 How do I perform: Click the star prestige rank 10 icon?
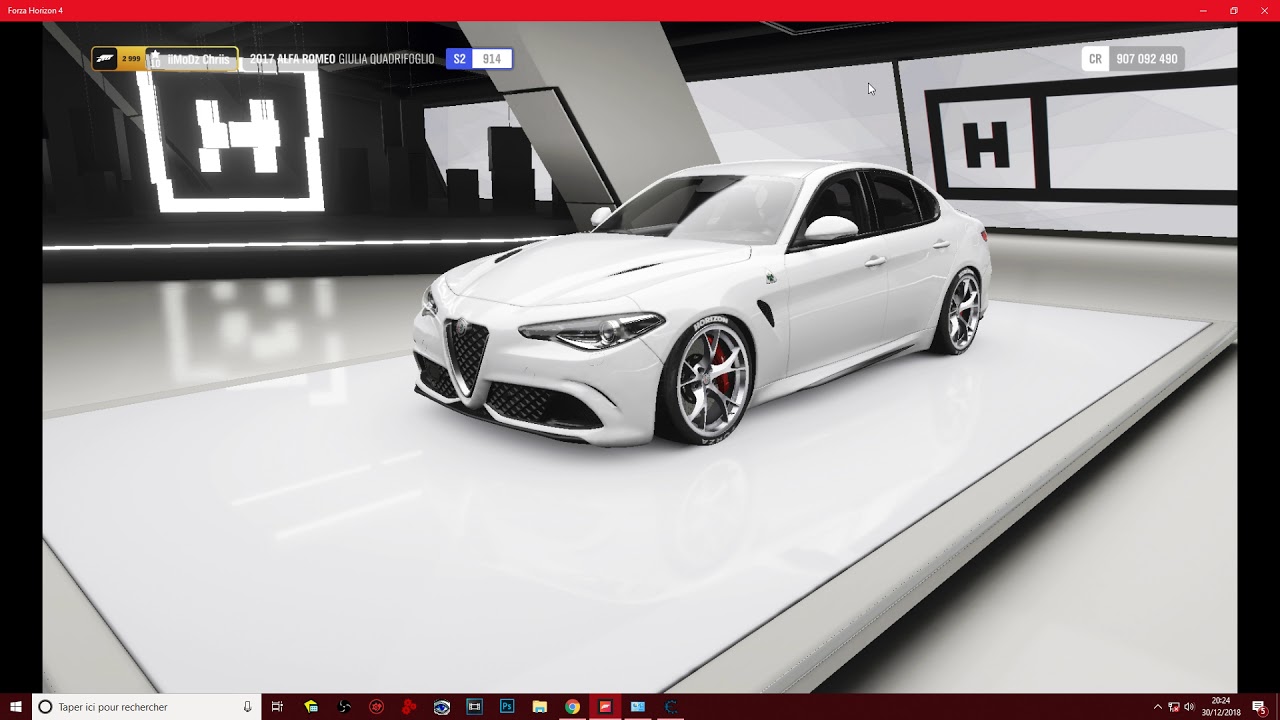point(155,59)
